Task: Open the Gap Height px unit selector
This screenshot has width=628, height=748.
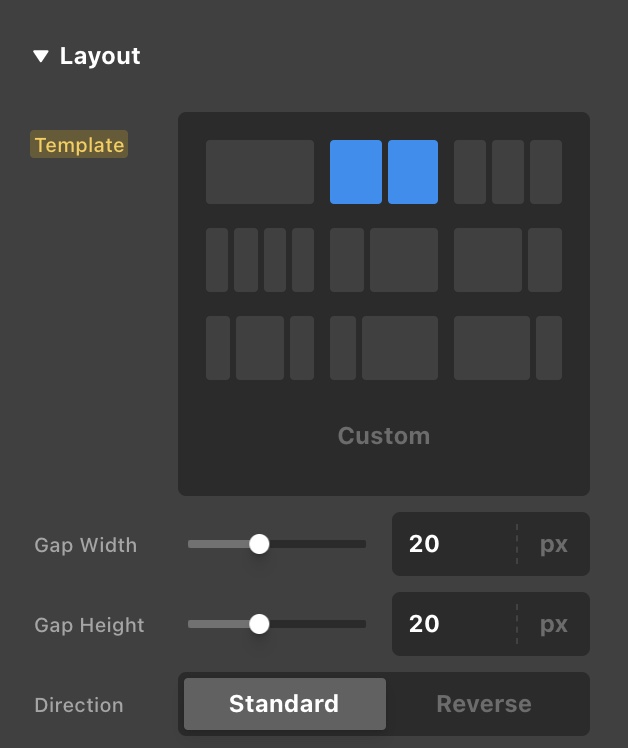Action: (554, 624)
